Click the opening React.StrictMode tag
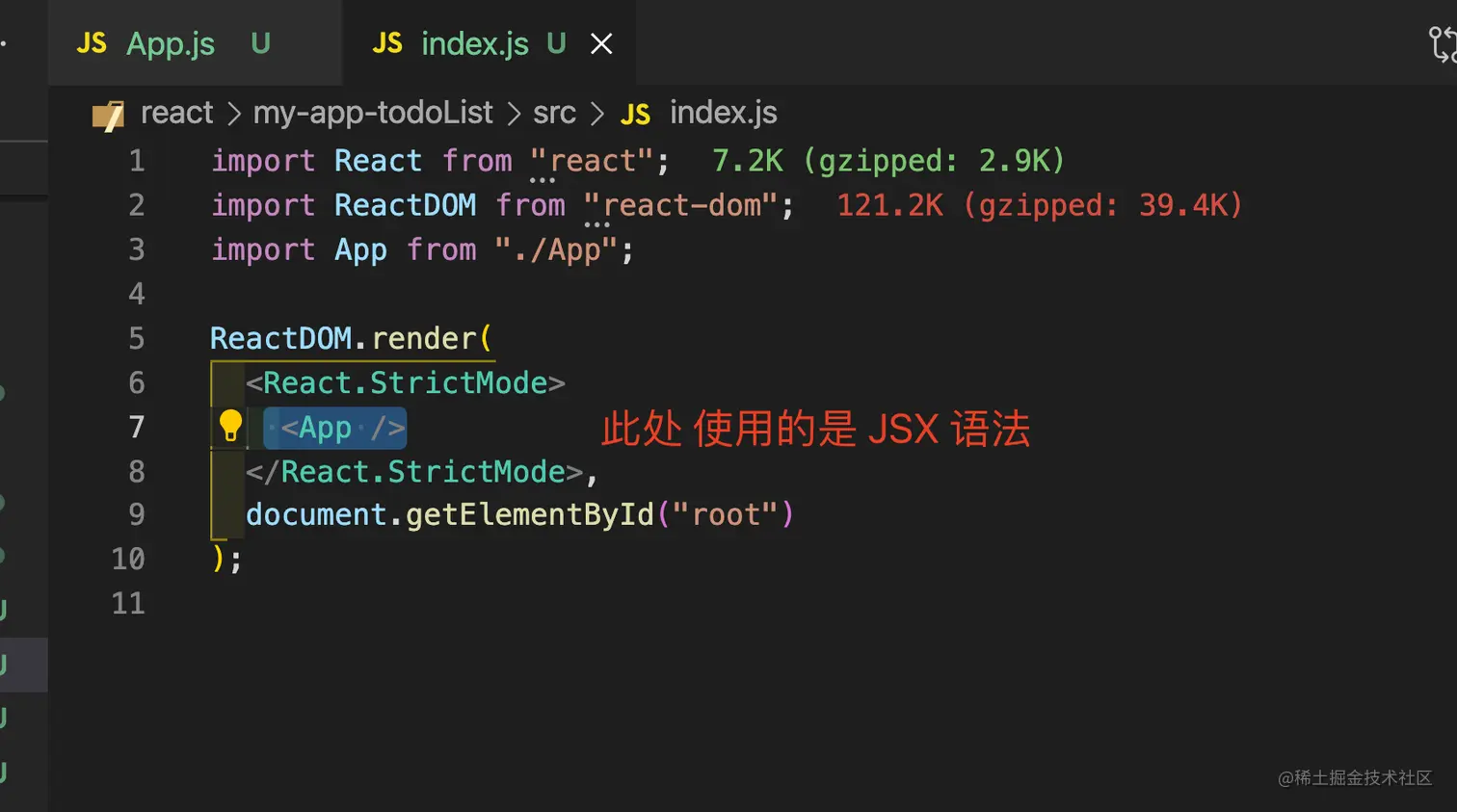1457x812 pixels. [x=406, y=383]
